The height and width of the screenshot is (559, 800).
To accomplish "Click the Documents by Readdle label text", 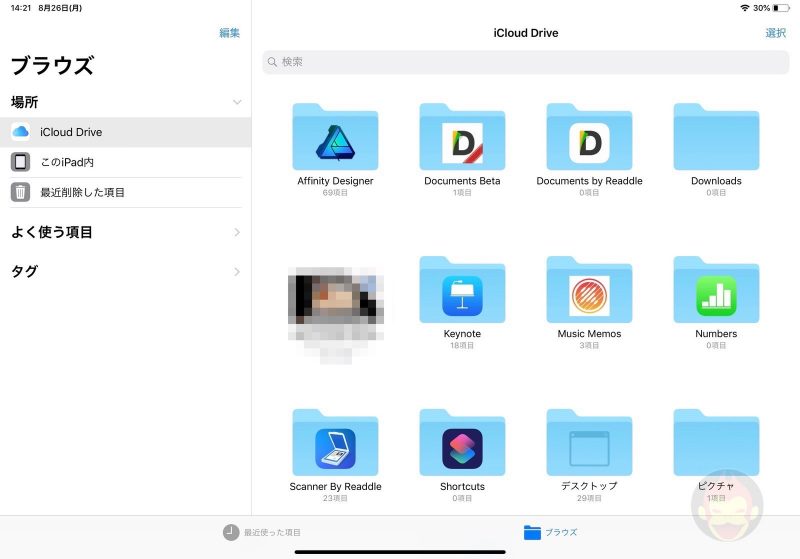I will coord(589,181).
